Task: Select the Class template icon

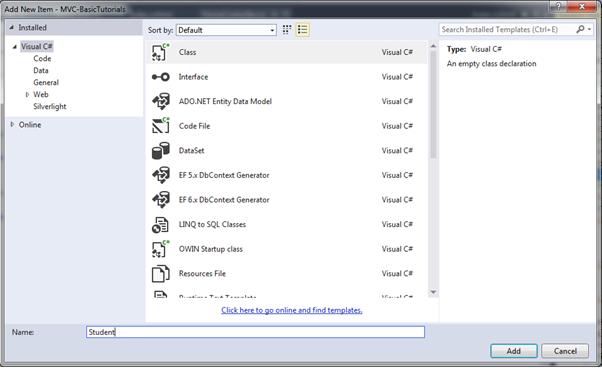Action: click(x=160, y=52)
